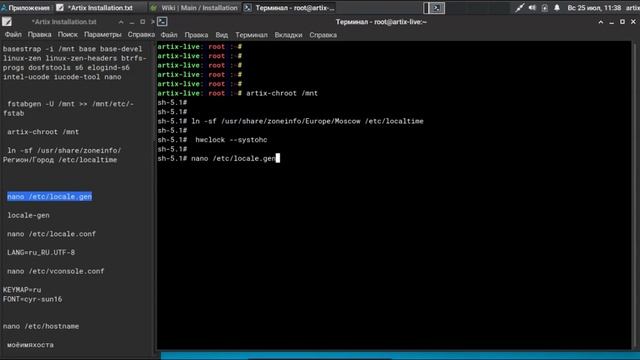Click the terminal title 'Терминал - root@artix-live:~'
Screen dimensions: 640x360
[381, 22]
